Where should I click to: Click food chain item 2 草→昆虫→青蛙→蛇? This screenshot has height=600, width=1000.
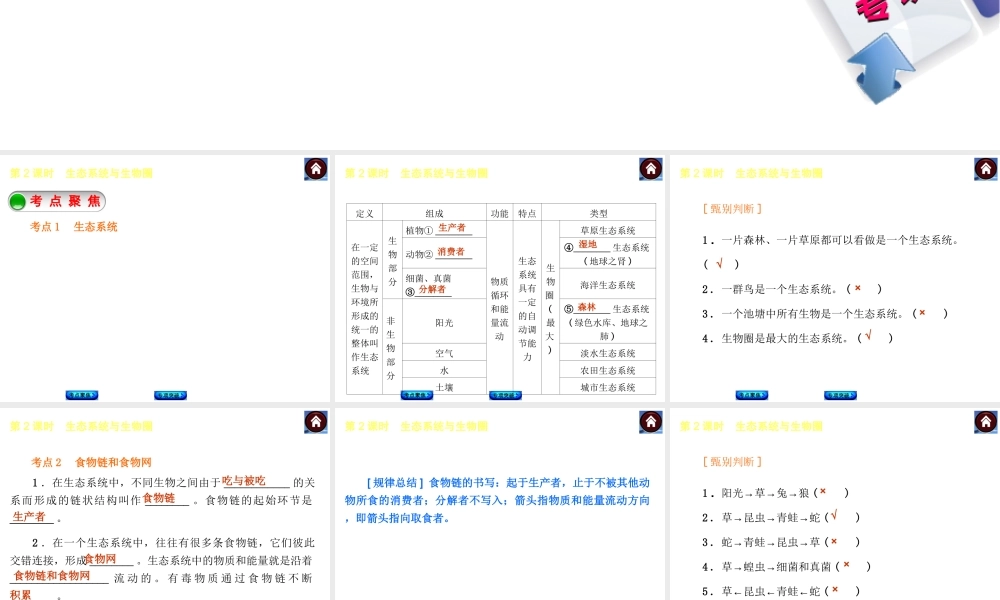(x=781, y=517)
